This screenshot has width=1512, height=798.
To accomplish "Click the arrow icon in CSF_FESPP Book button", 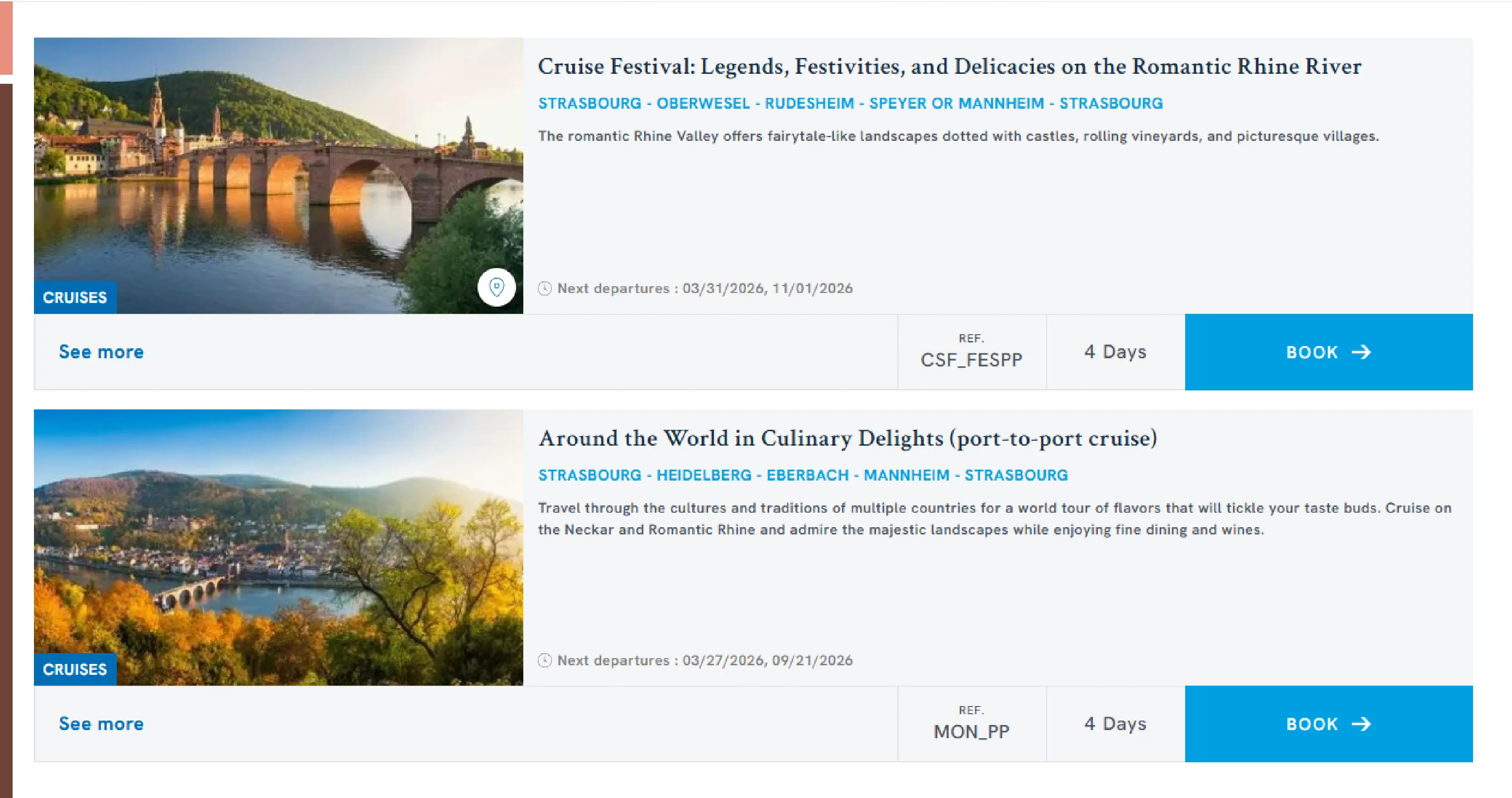I will coord(1361,352).
